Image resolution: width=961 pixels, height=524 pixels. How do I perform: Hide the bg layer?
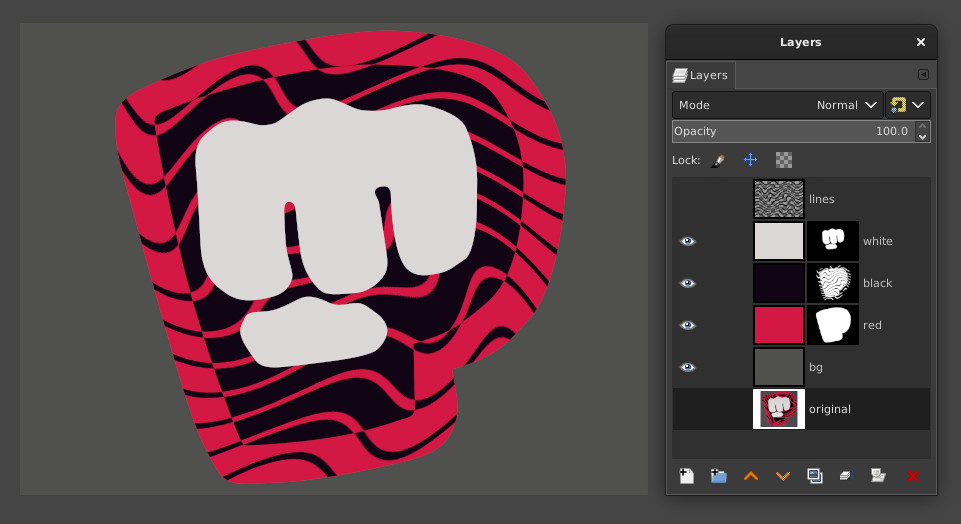click(x=688, y=367)
